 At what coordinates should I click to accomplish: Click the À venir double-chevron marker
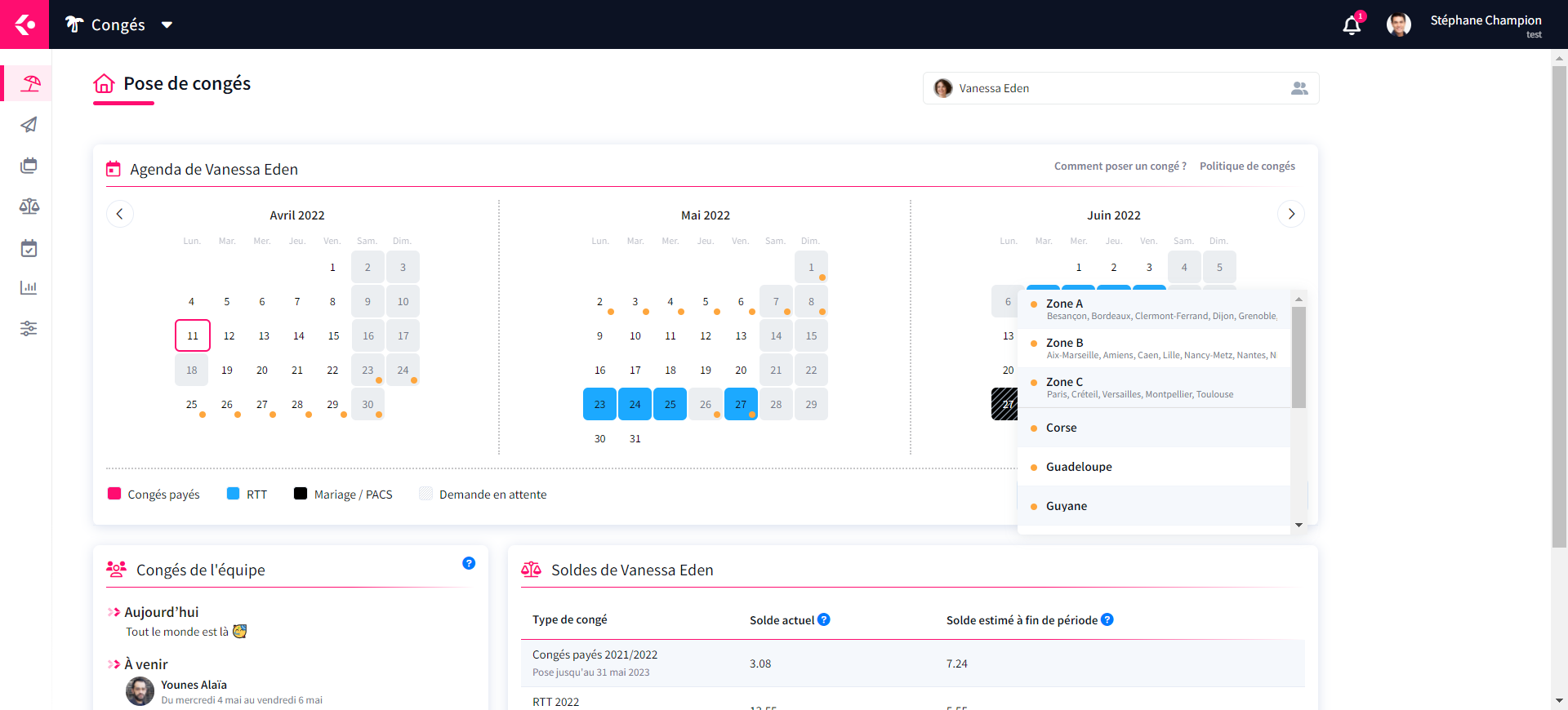[114, 664]
